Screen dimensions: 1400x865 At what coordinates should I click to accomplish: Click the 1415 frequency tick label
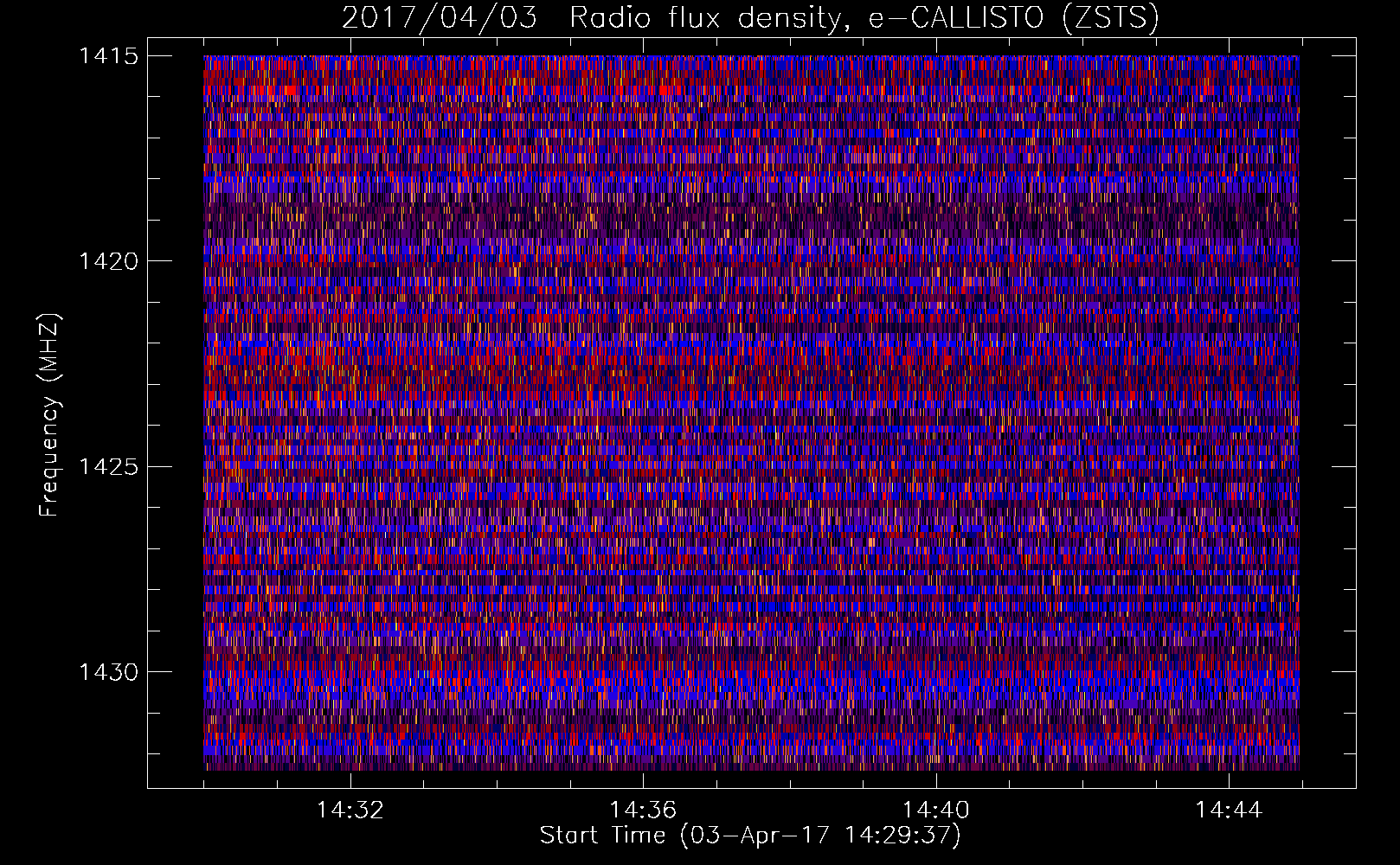[x=109, y=56]
